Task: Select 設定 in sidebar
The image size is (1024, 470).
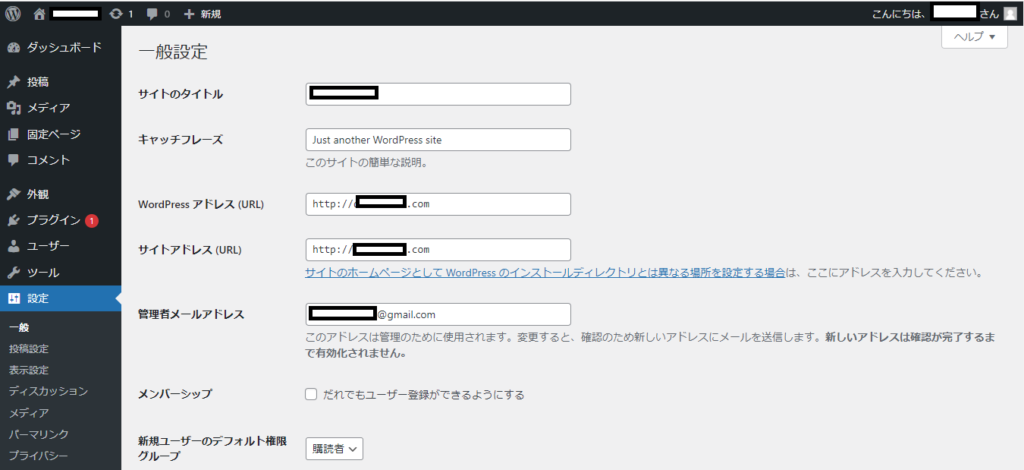Action: [60, 298]
